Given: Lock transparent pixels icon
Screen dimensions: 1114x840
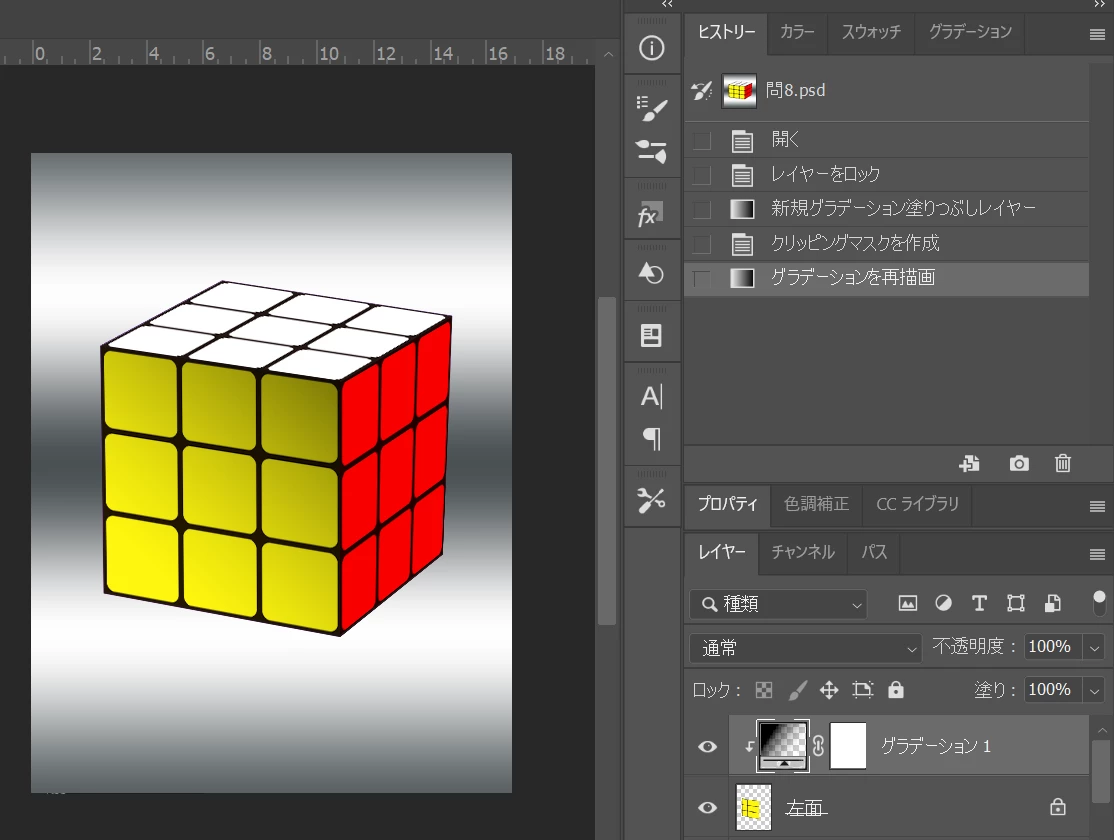Looking at the screenshot, I should click(x=764, y=690).
